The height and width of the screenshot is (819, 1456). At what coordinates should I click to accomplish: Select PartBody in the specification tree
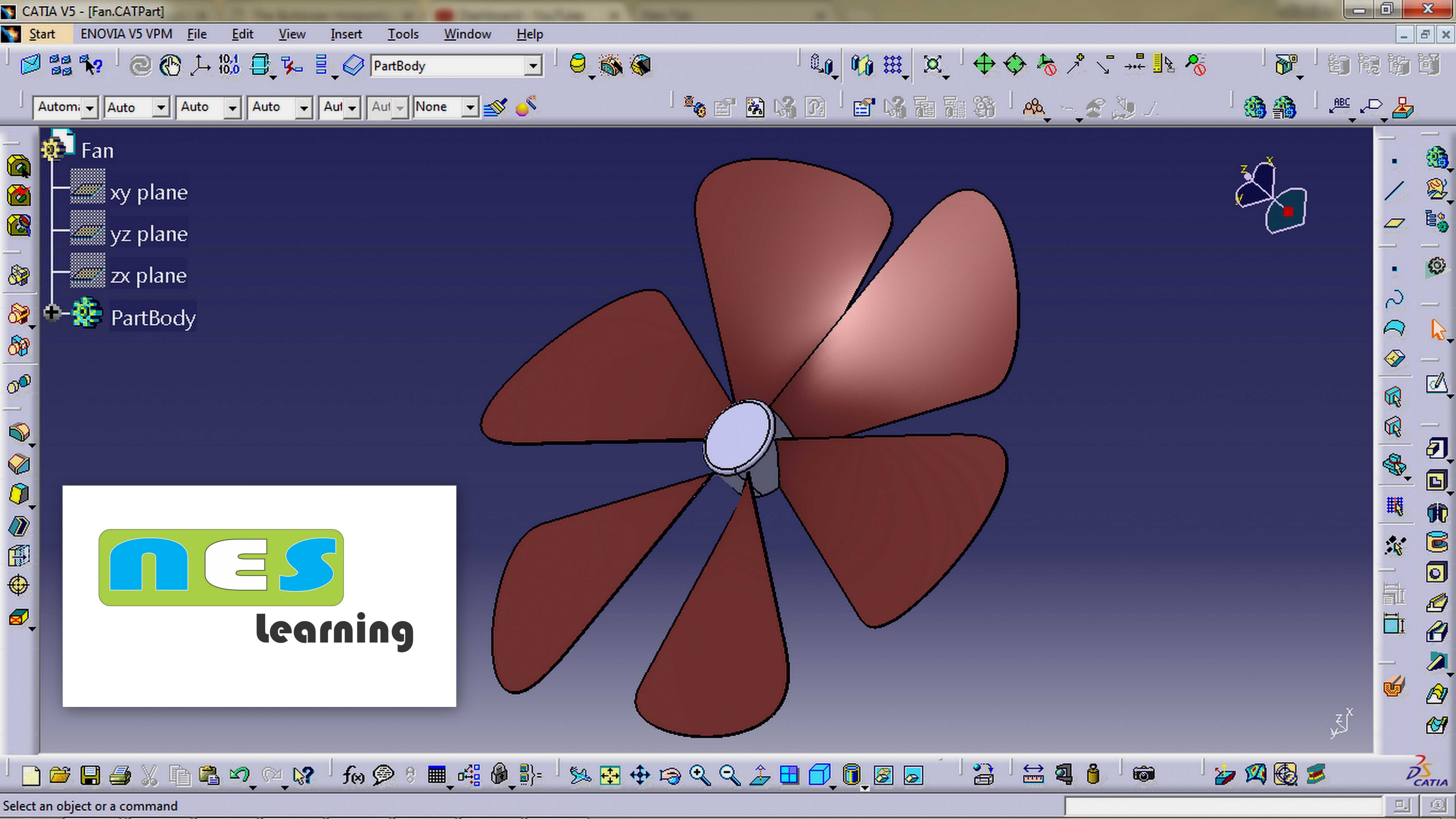153,318
